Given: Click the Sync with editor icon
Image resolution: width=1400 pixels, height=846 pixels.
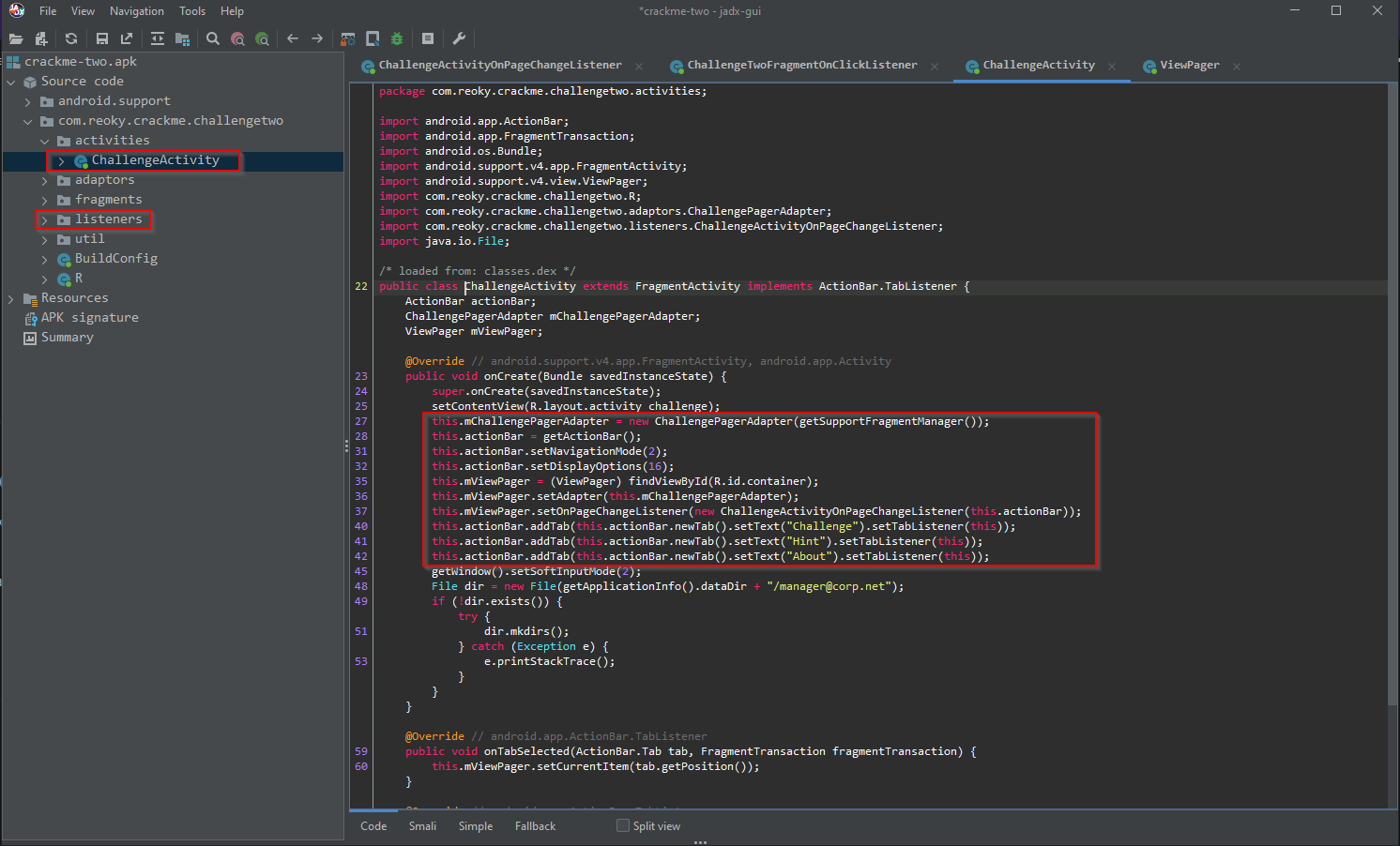Looking at the screenshot, I should pyautogui.click(x=158, y=38).
